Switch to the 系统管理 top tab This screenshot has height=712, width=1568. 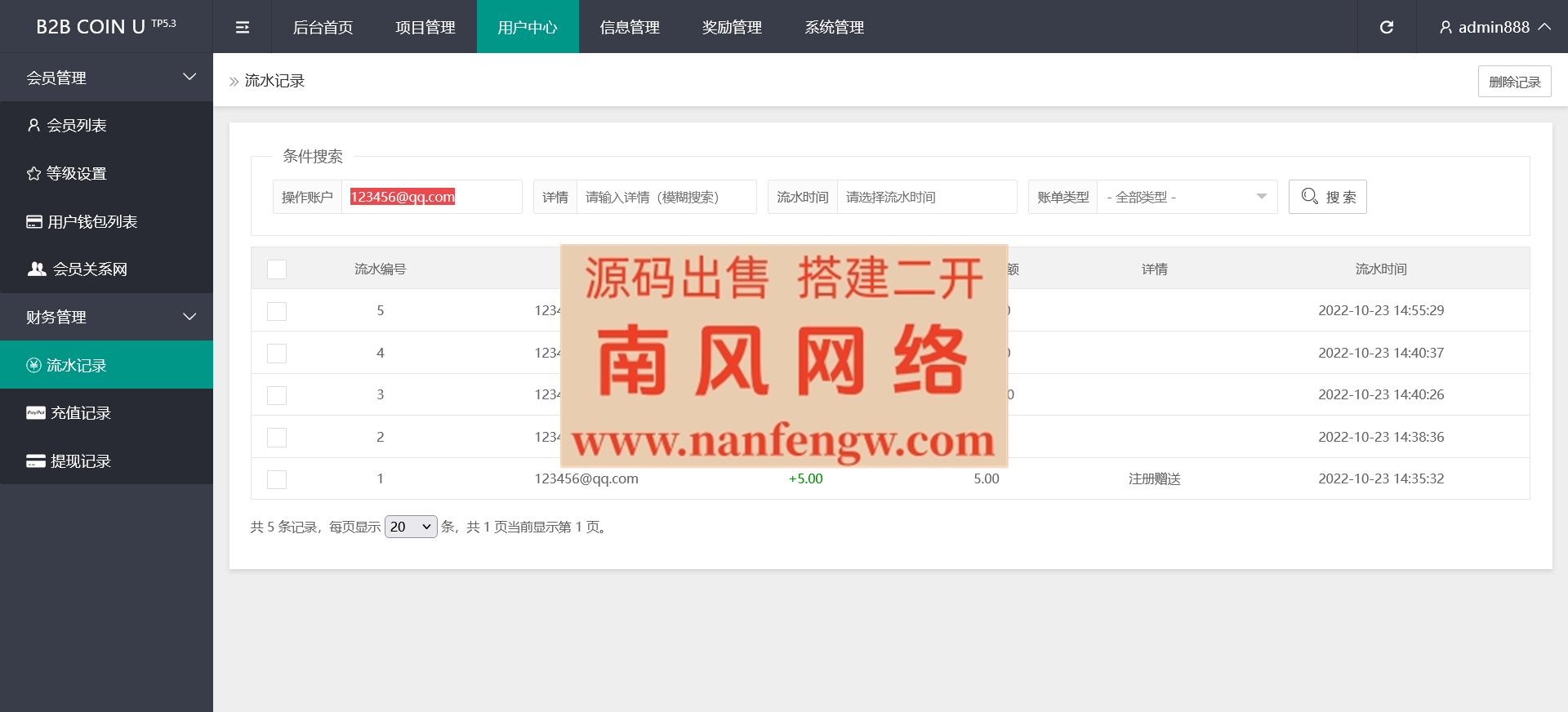pos(834,27)
